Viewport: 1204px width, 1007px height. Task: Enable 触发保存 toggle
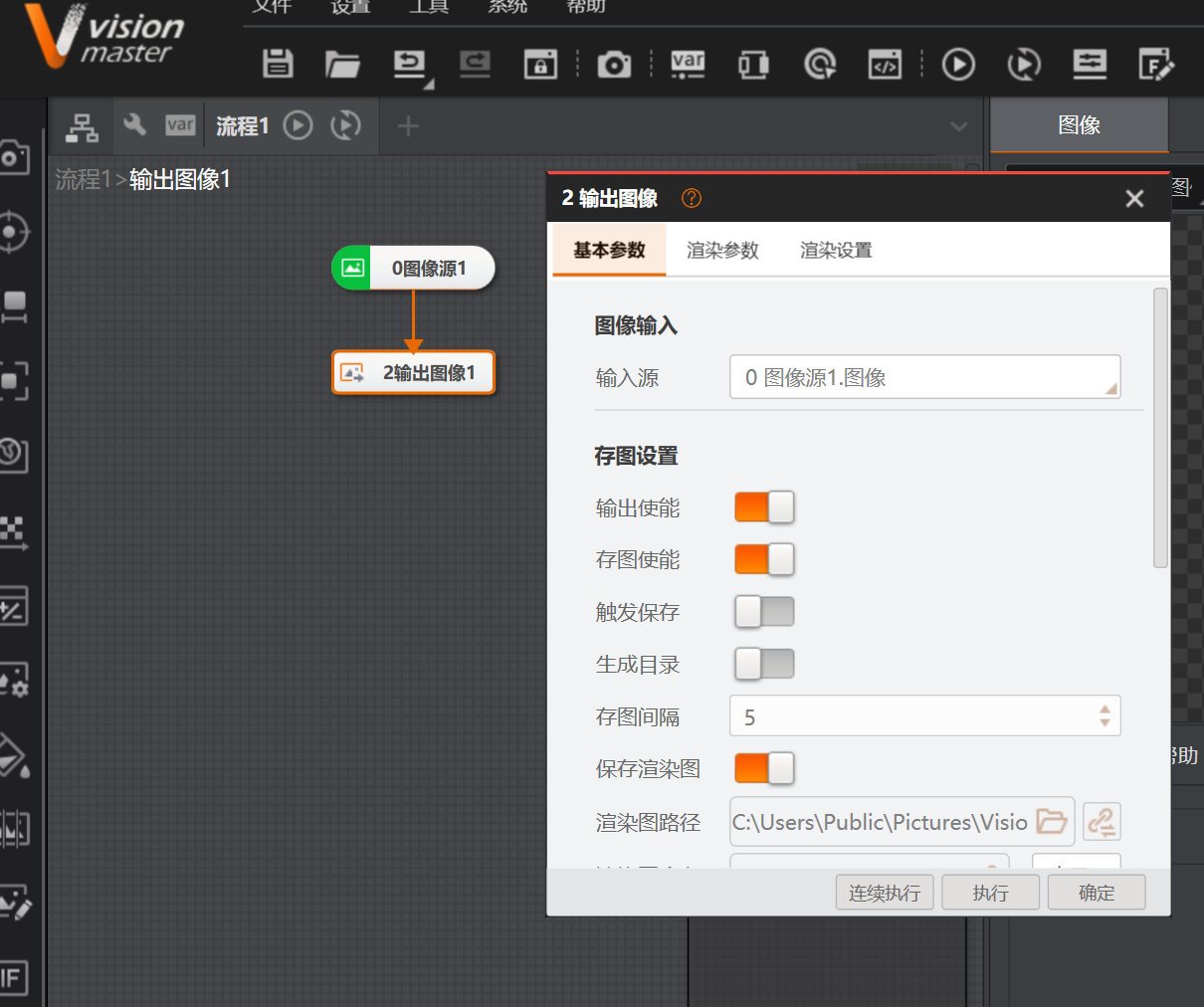coord(764,612)
